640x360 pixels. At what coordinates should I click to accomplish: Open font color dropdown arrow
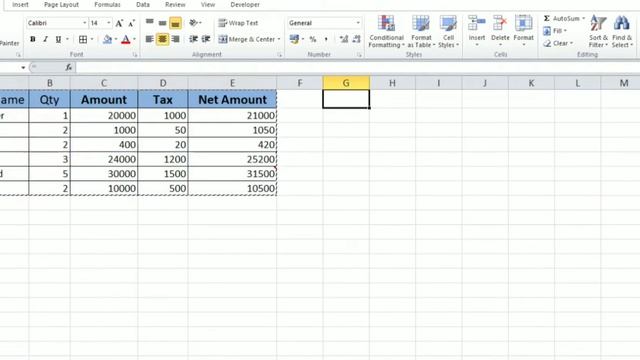(x=134, y=39)
